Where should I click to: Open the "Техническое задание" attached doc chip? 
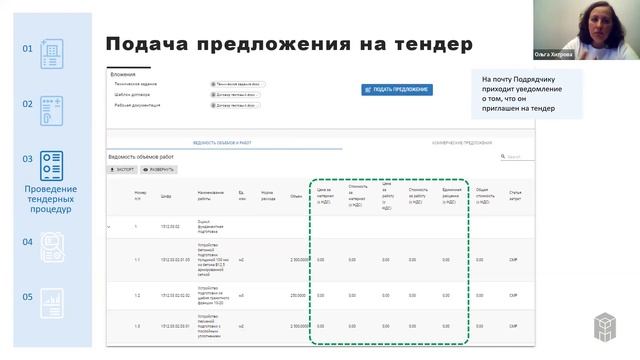[x=238, y=84]
